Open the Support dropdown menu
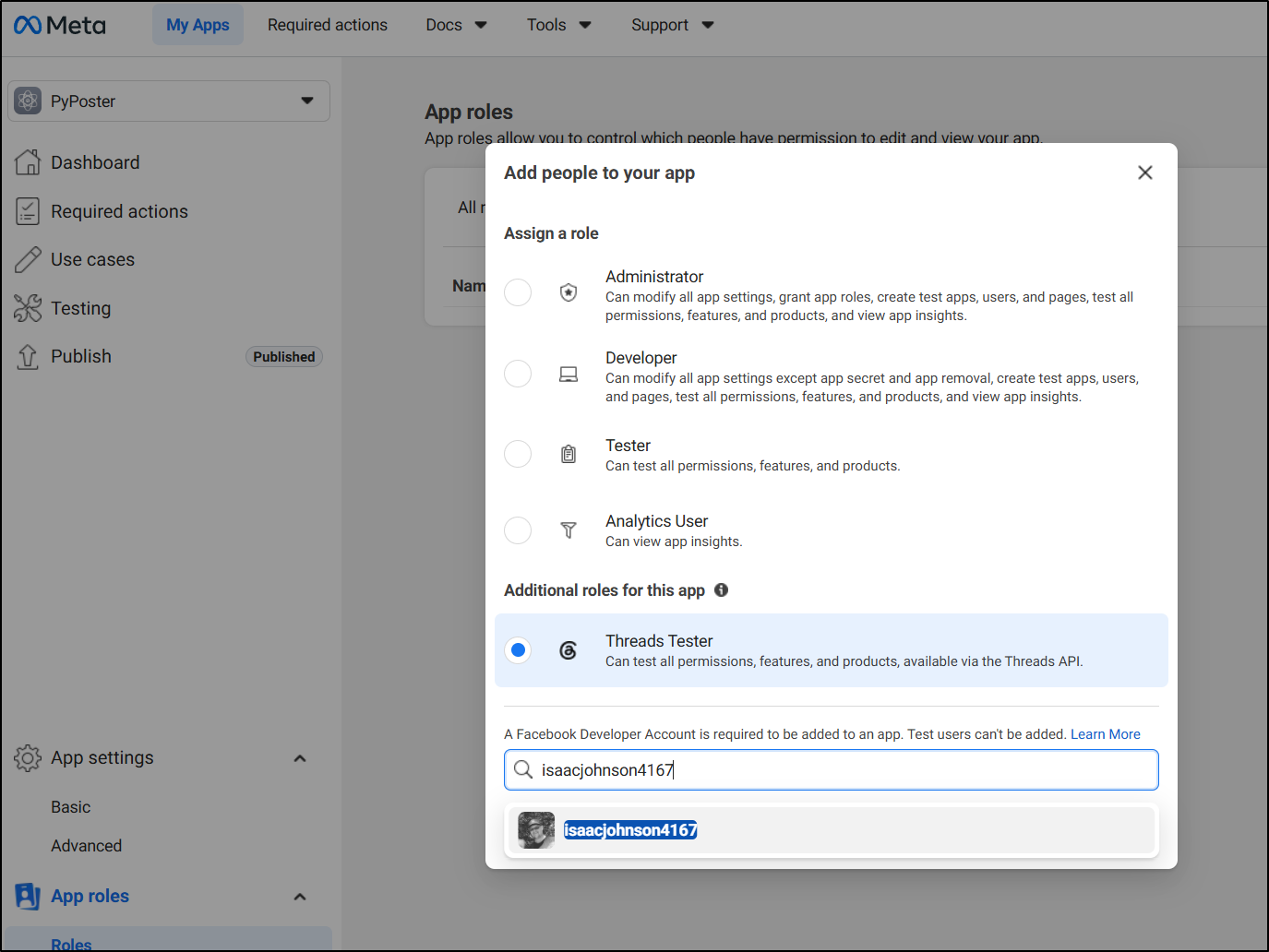 [x=673, y=25]
